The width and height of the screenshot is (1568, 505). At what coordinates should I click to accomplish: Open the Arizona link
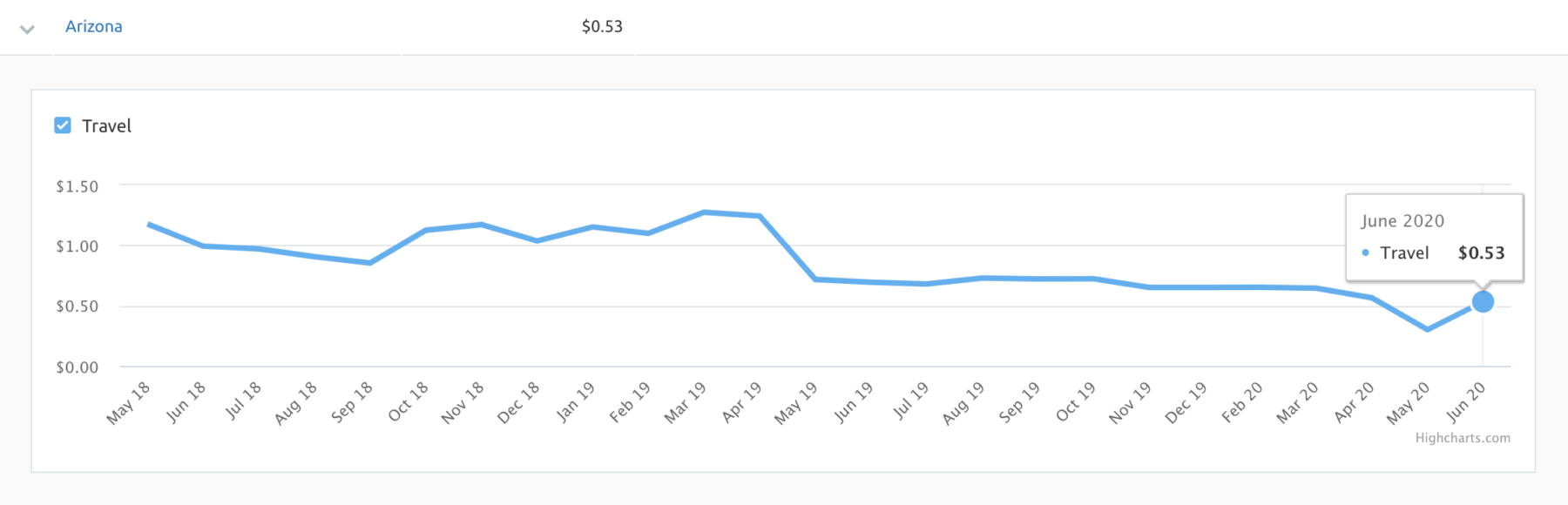(93, 26)
